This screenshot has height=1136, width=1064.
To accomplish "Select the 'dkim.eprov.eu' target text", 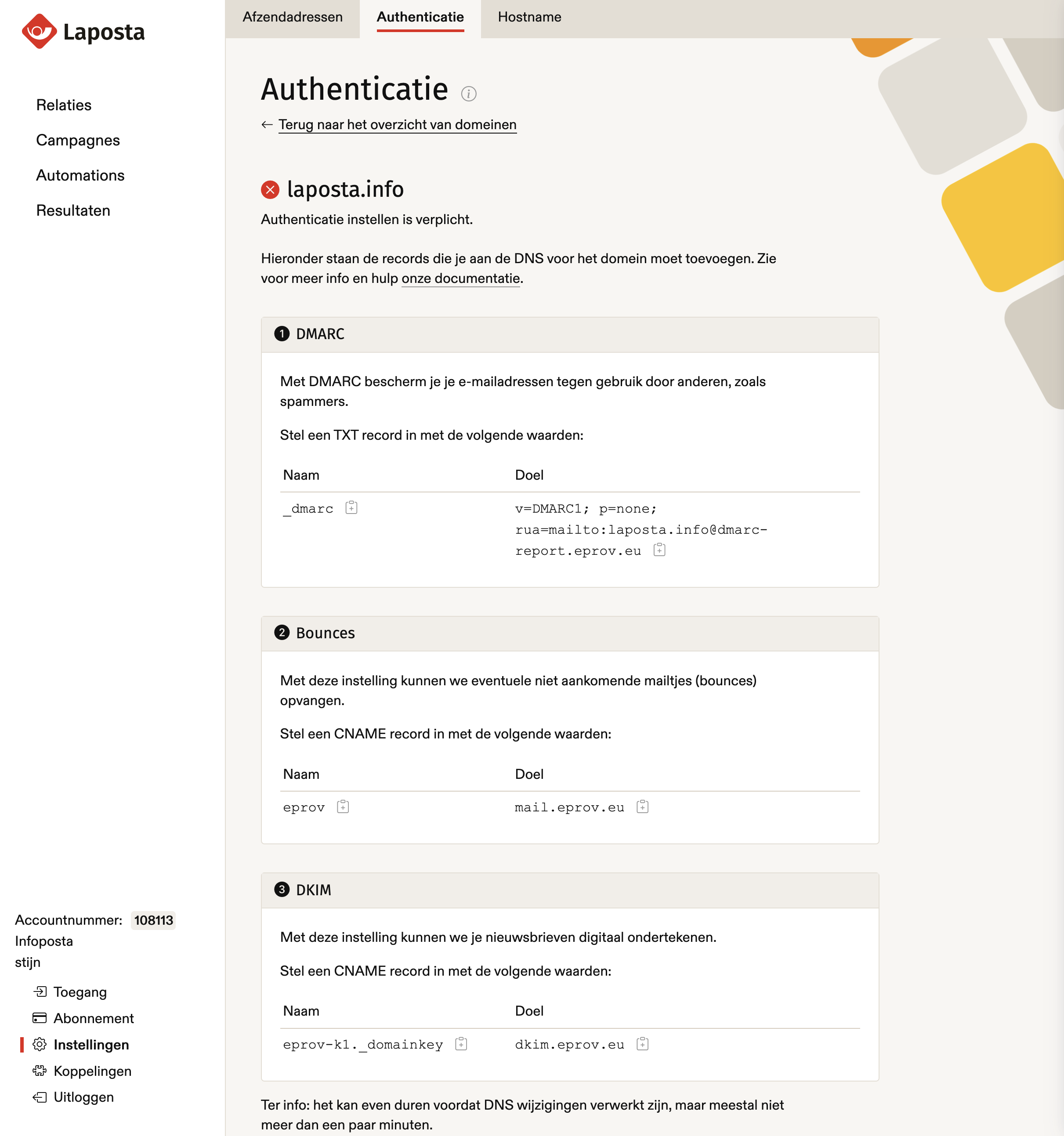I will pyautogui.click(x=569, y=1045).
